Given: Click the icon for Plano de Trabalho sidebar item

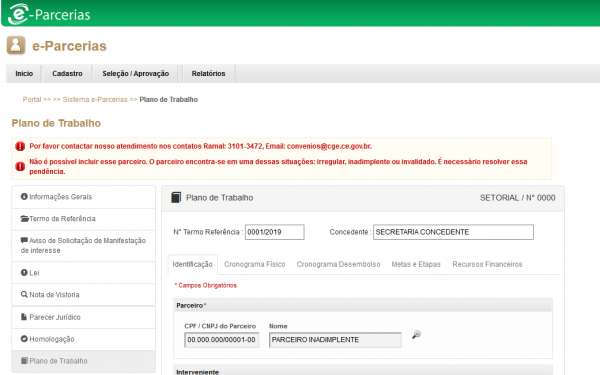Looking at the screenshot, I should pos(24,360).
